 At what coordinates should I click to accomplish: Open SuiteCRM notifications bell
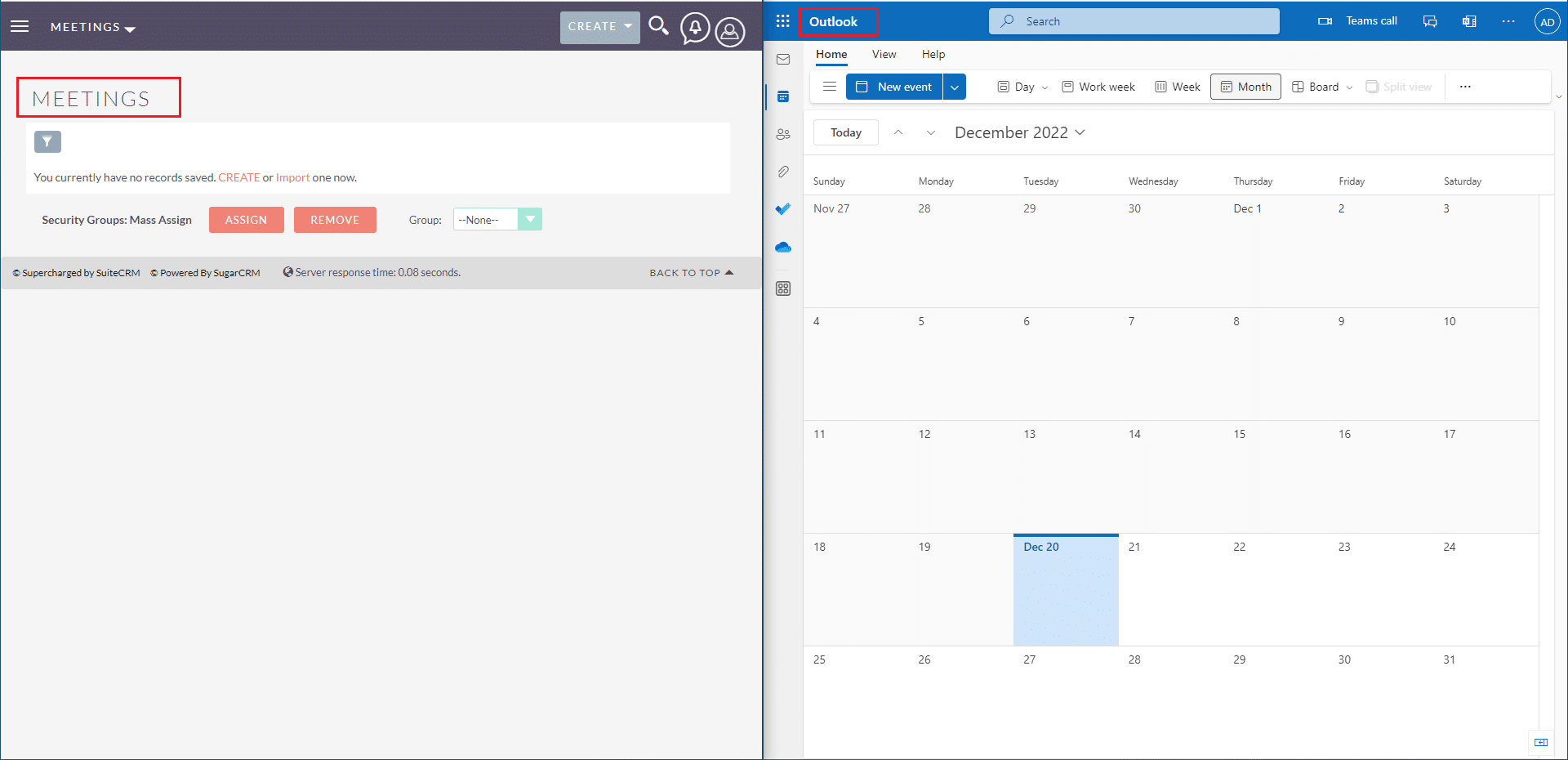tap(695, 29)
